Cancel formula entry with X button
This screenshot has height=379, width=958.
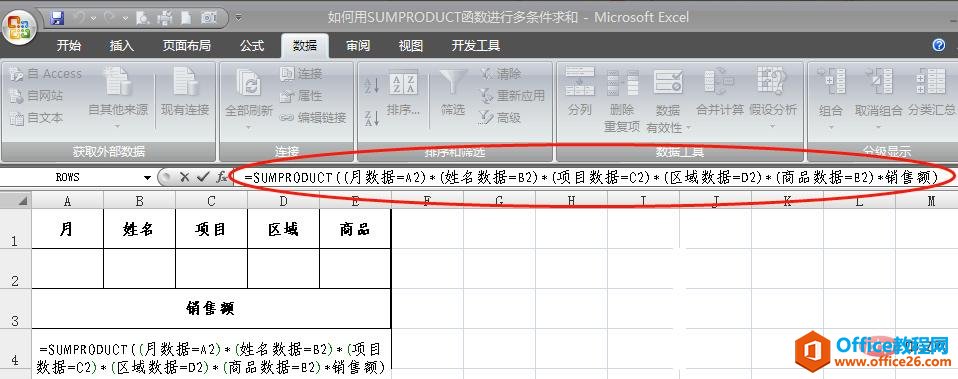pos(184,177)
